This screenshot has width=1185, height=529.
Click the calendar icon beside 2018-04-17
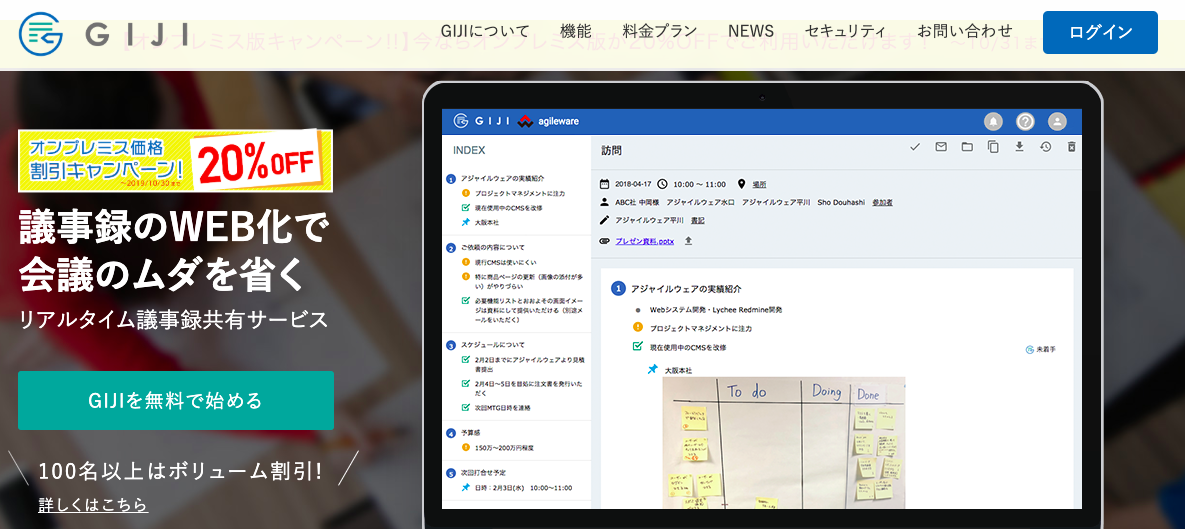click(604, 184)
